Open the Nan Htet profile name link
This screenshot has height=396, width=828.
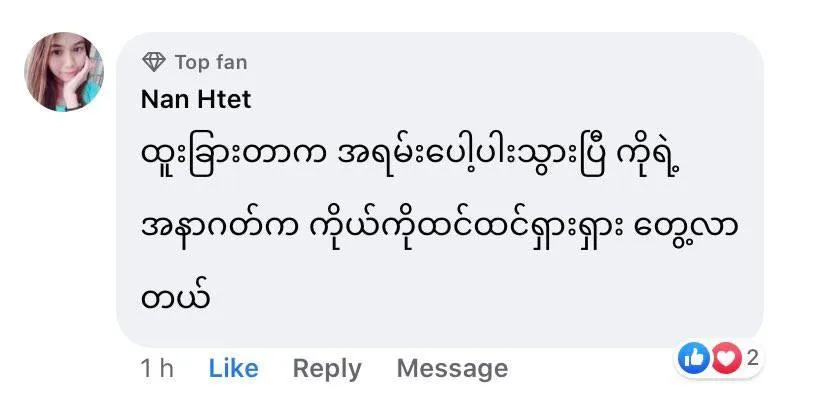pyautogui.click(x=196, y=99)
